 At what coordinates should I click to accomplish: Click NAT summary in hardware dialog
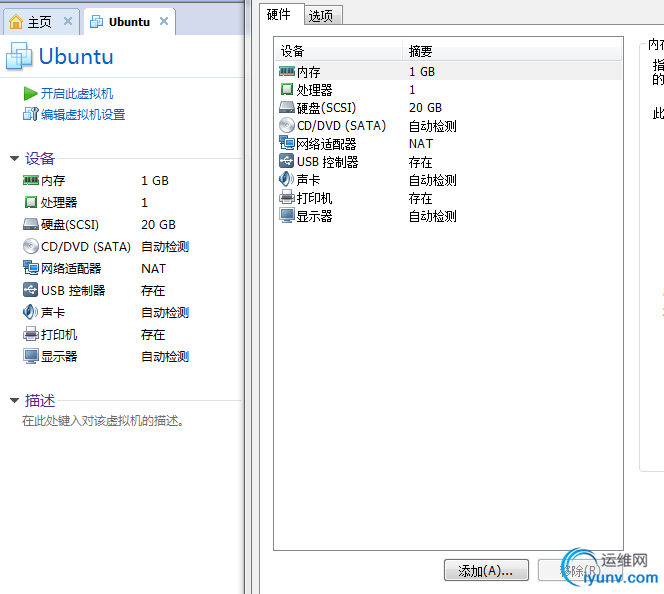pos(421,144)
